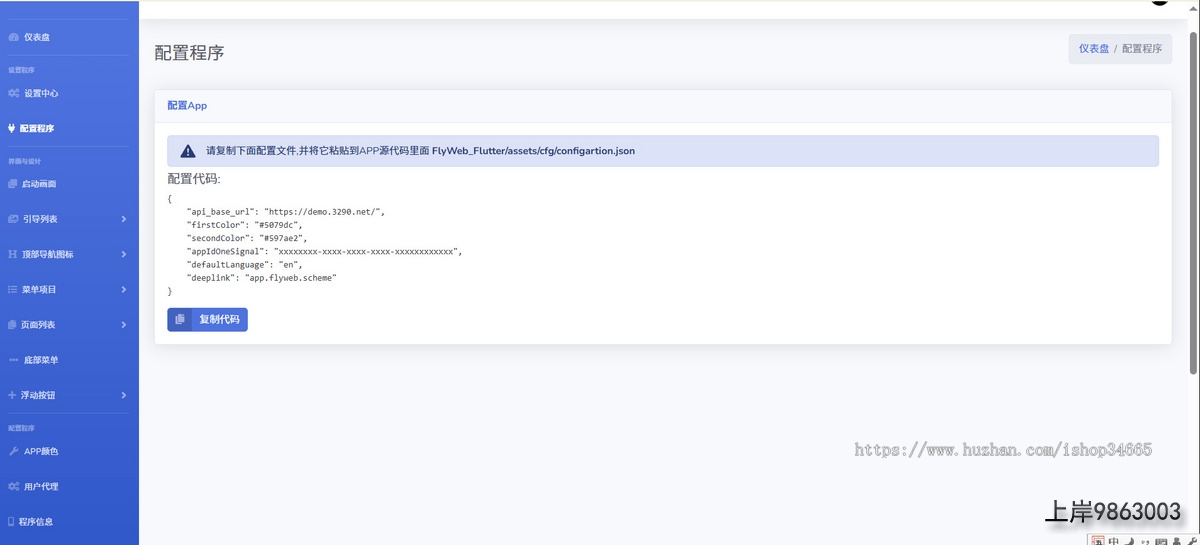The image size is (1200, 545).
Task: Click the page vertical scrollbar
Action: (x=1192, y=200)
